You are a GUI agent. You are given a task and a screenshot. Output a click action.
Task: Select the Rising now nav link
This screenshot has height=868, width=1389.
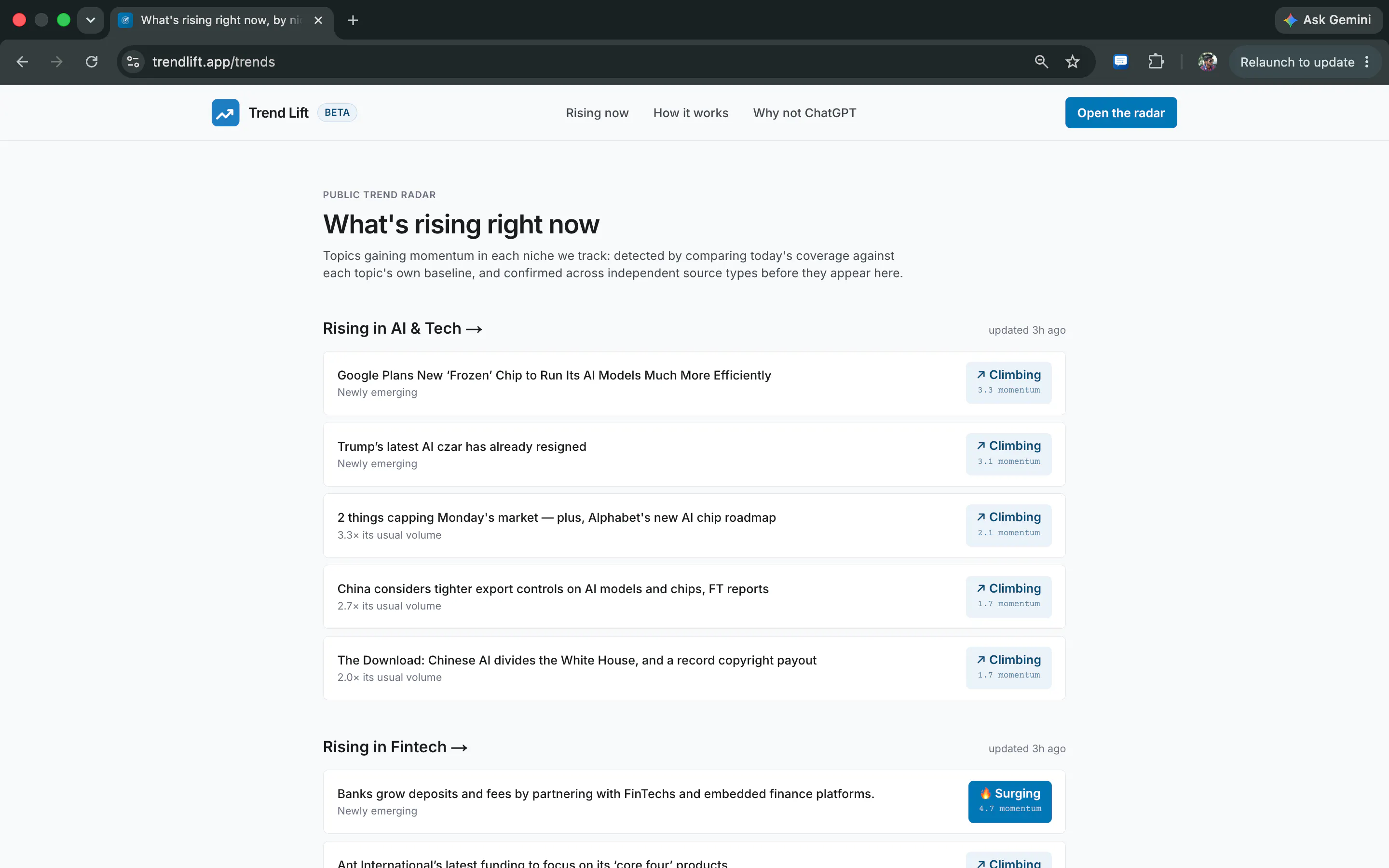[597, 112]
